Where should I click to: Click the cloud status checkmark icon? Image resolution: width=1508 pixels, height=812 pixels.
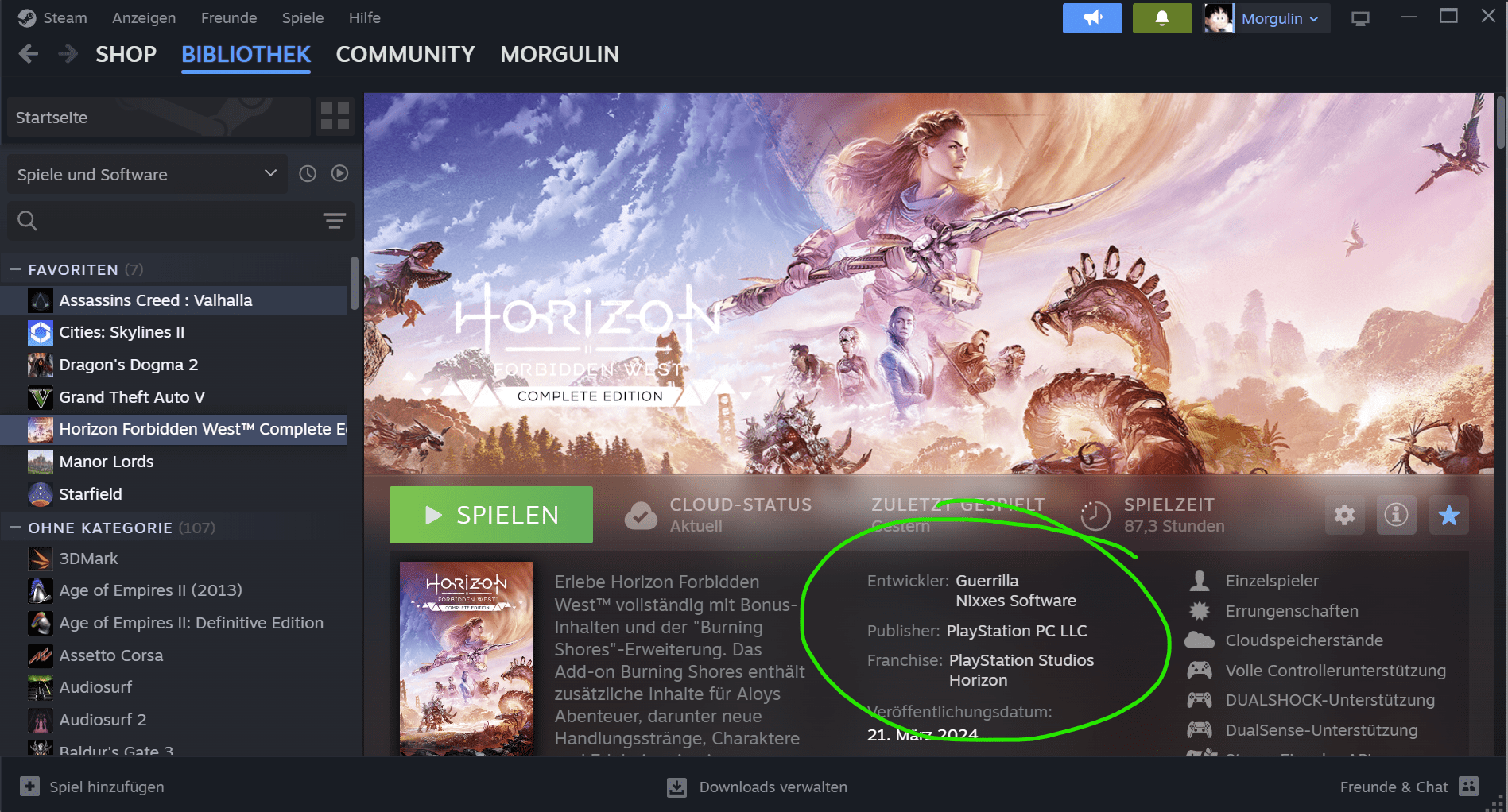point(641,516)
